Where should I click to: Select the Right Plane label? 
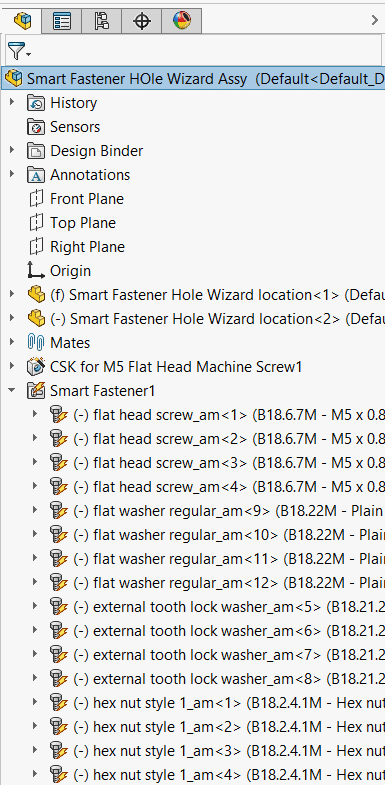87,247
